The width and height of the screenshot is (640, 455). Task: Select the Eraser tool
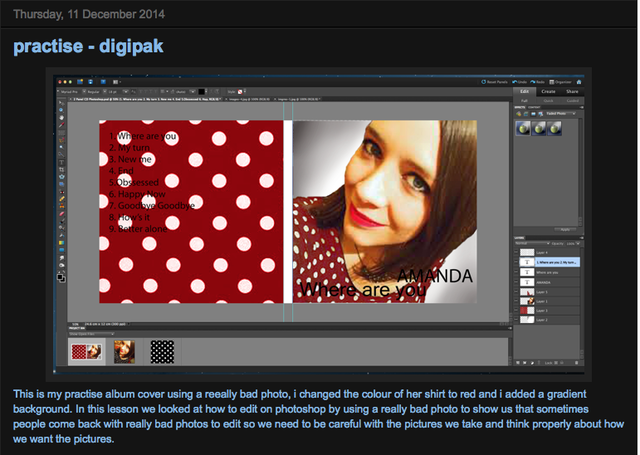click(62, 214)
